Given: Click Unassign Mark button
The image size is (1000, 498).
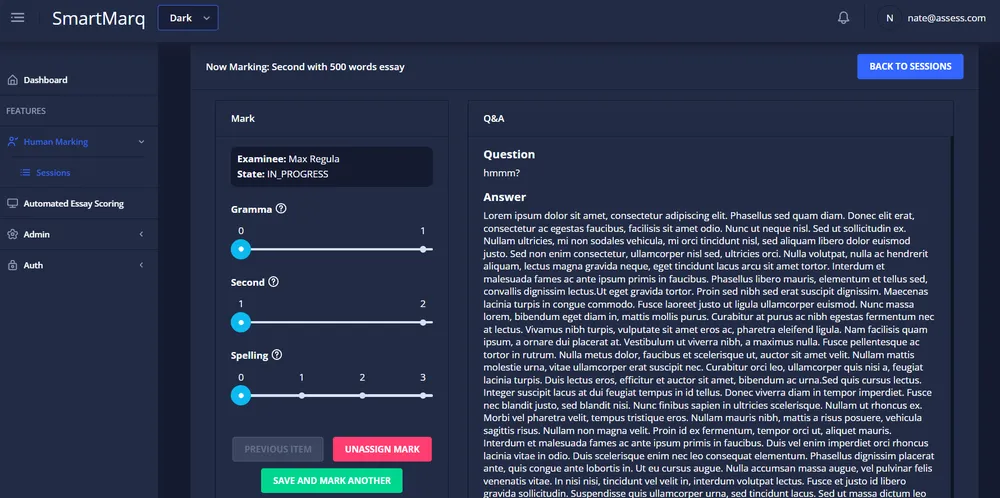Looking at the screenshot, I should [x=382, y=450].
